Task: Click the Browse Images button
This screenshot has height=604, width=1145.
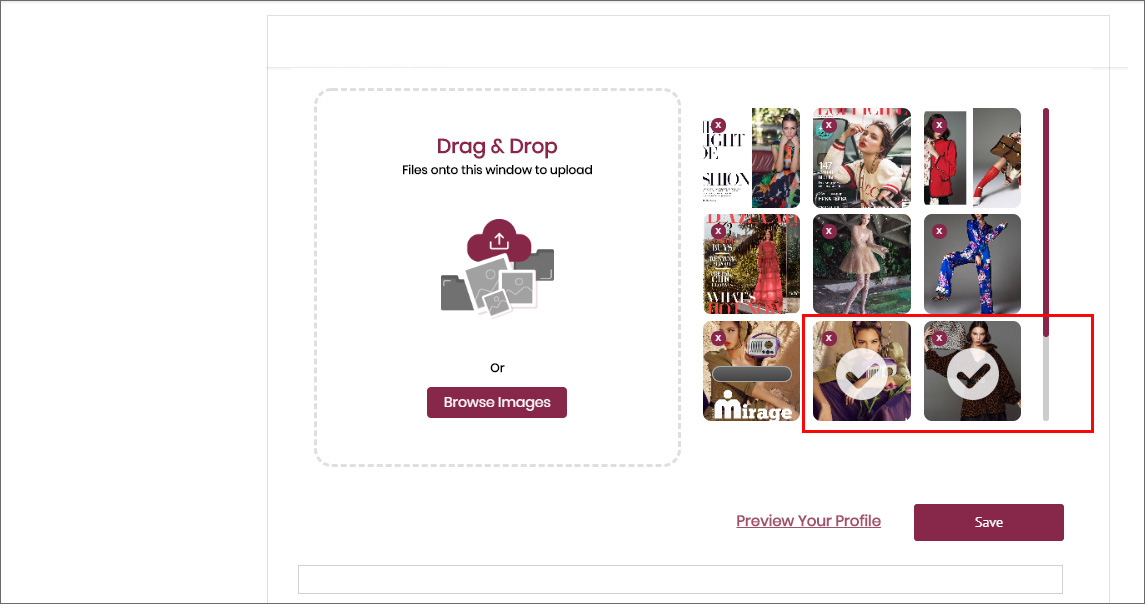Action: pyautogui.click(x=497, y=402)
